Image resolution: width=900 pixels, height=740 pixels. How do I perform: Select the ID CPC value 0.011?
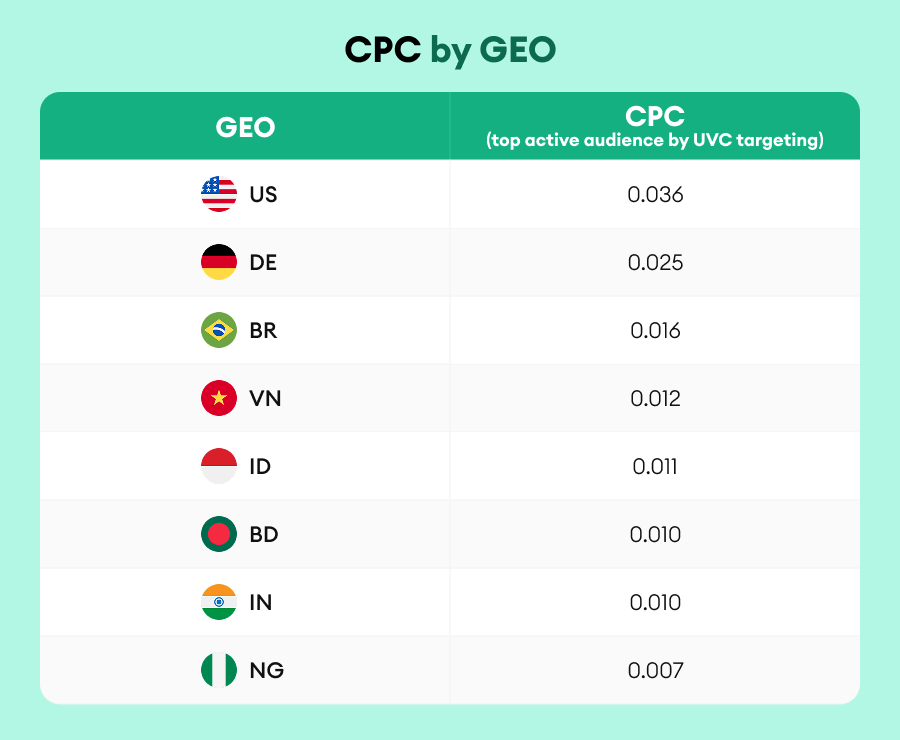tap(655, 466)
